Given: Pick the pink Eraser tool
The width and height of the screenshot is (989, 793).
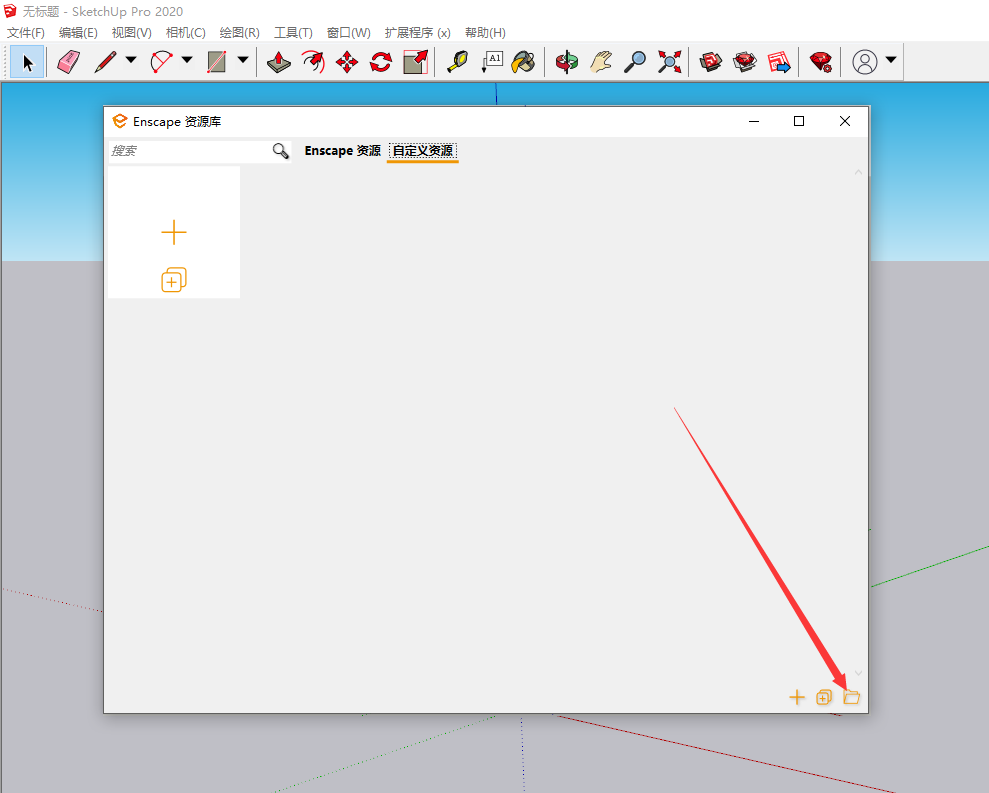Looking at the screenshot, I should [68, 62].
